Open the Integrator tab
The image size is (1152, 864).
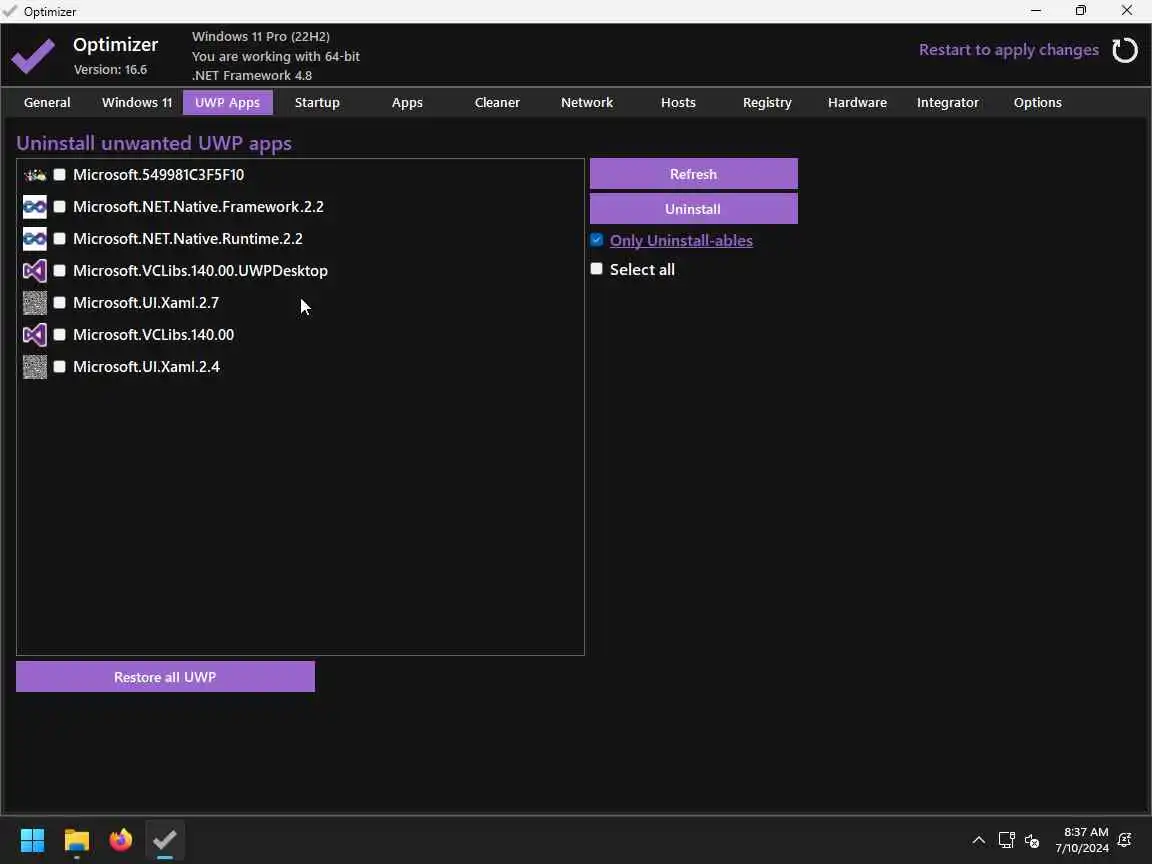[948, 103]
